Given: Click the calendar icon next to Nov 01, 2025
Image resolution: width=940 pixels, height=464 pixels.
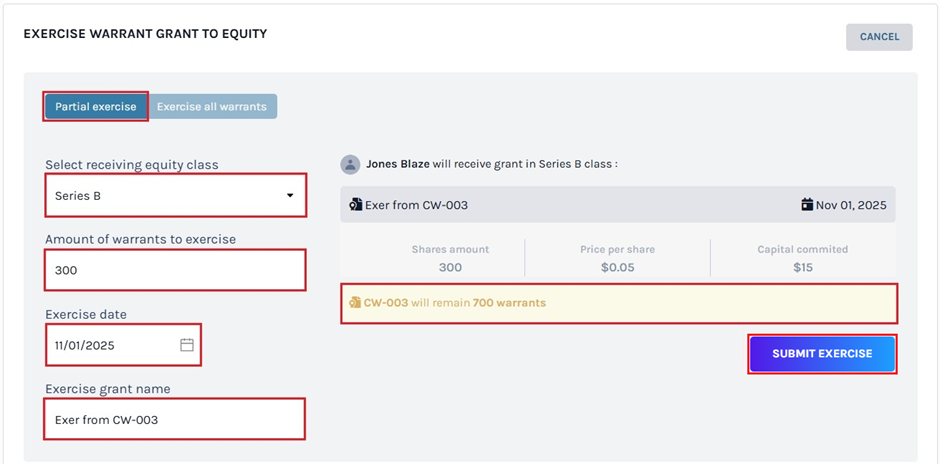Looking at the screenshot, I should click(807, 205).
